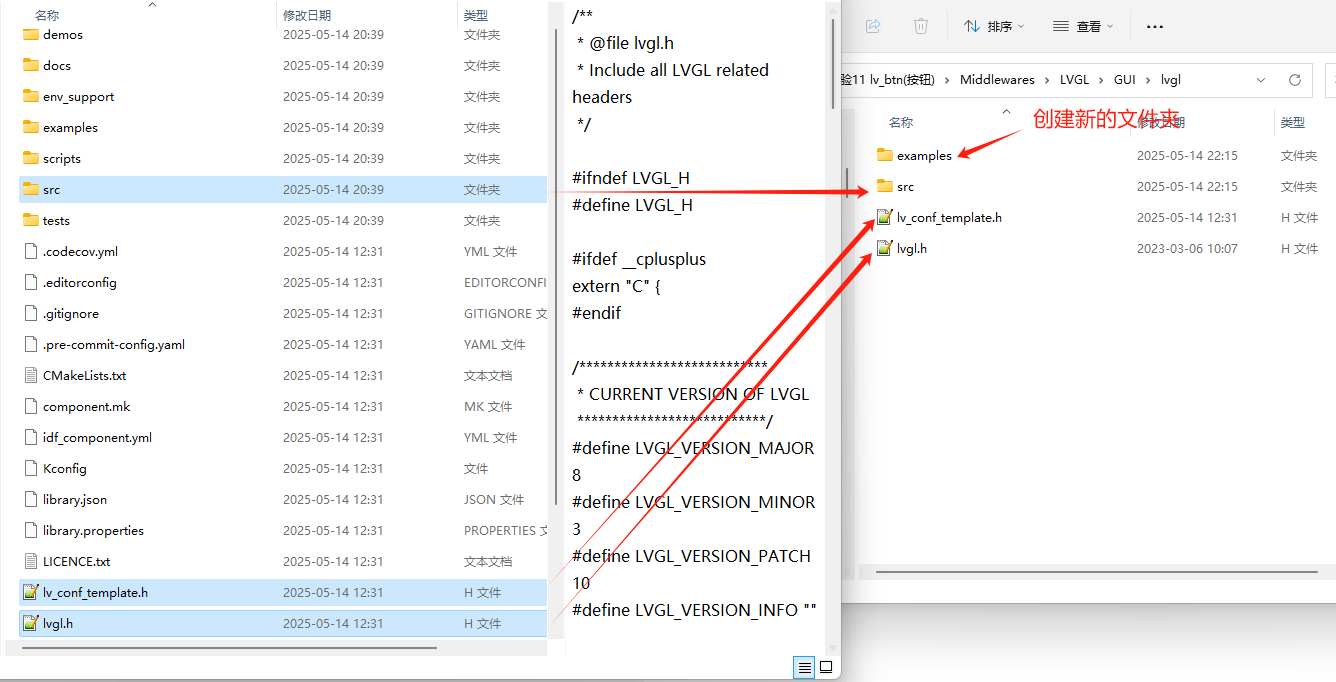This screenshot has height=682, width=1336.
Task: Click the scripts folder name
Action: (x=62, y=159)
